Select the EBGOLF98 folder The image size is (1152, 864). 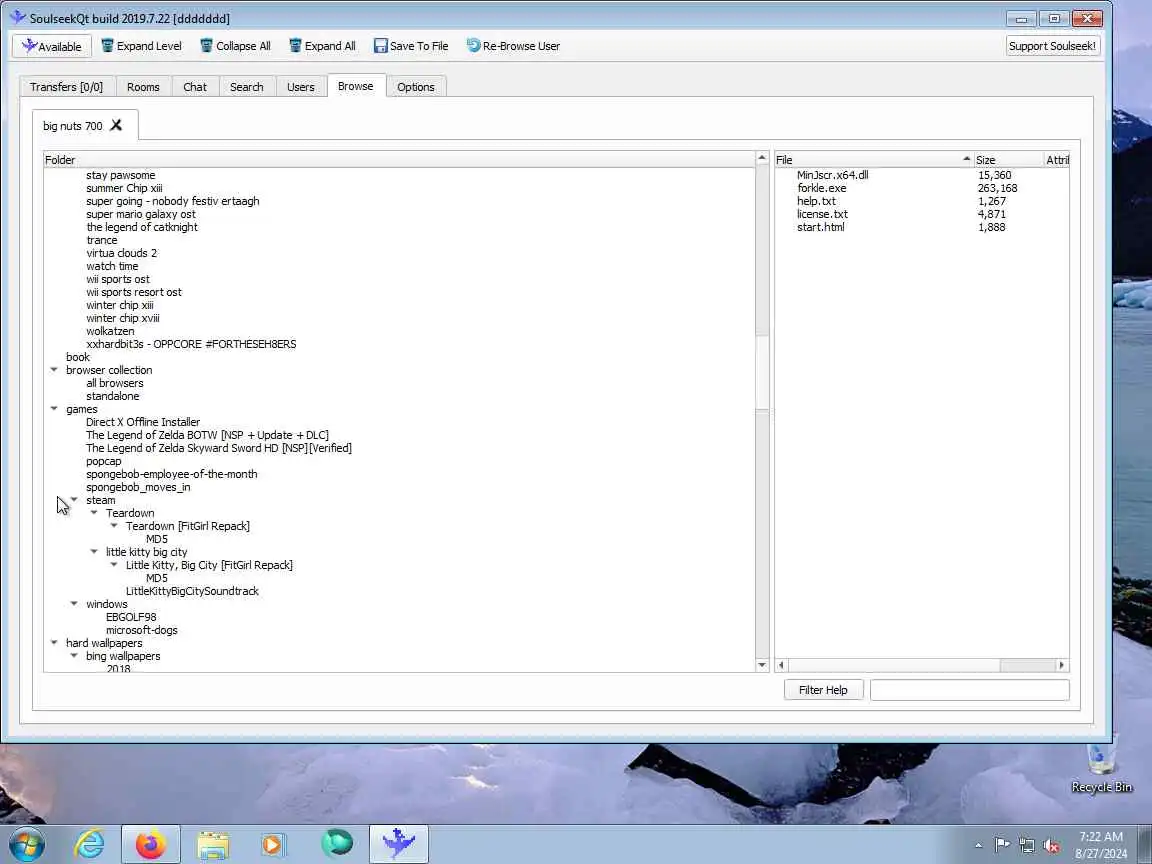click(x=131, y=617)
